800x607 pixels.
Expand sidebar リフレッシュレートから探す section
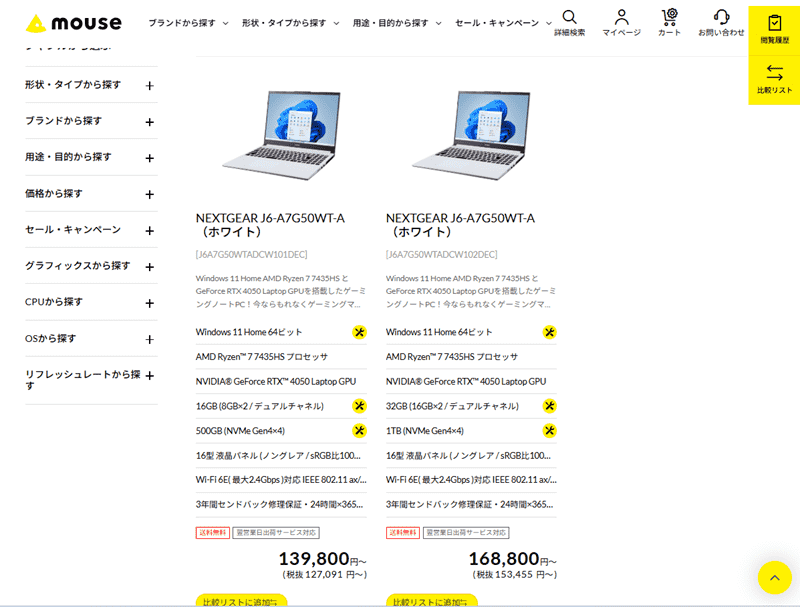[91, 380]
